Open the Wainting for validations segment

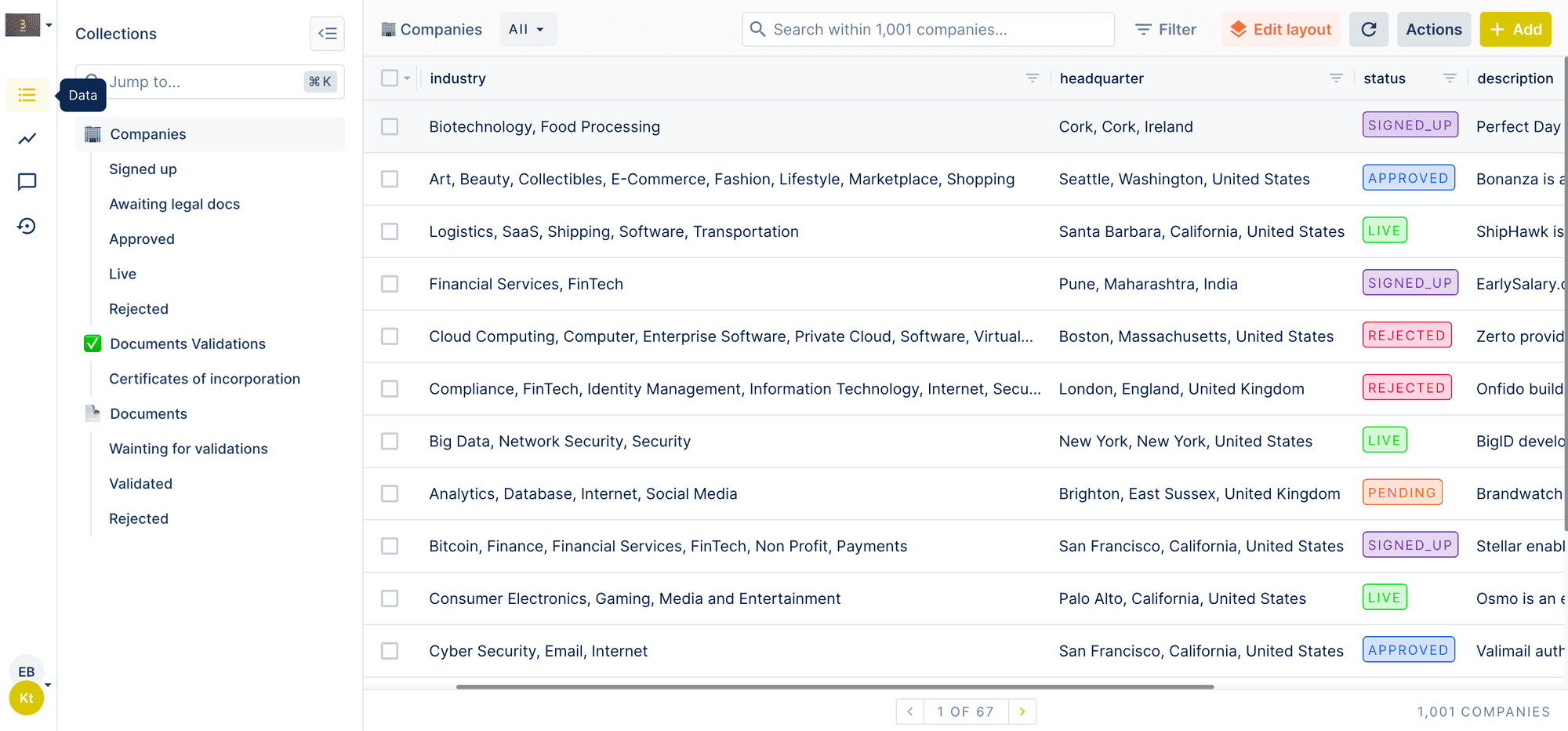click(188, 449)
